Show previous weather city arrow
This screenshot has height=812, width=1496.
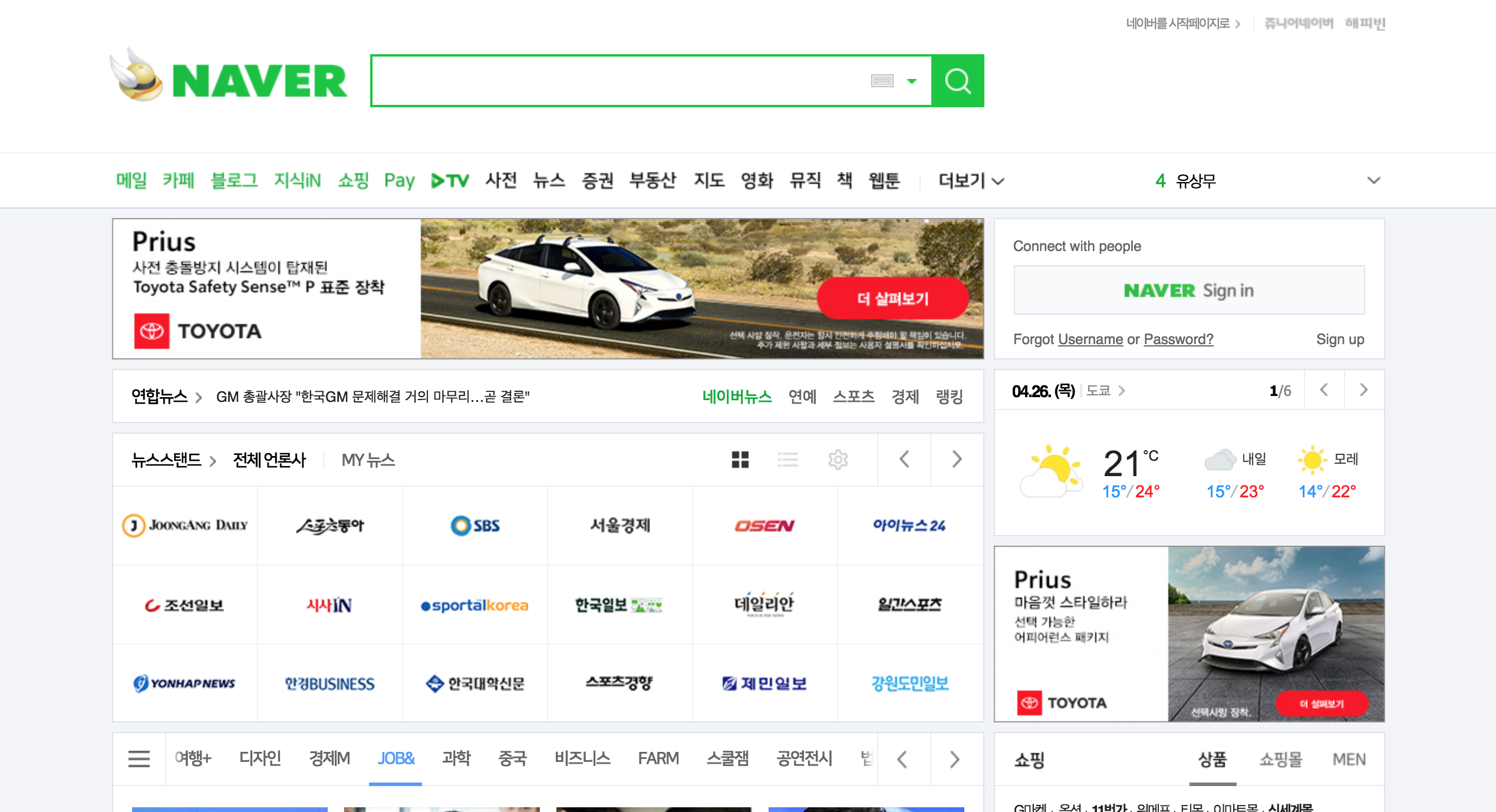coord(1324,390)
